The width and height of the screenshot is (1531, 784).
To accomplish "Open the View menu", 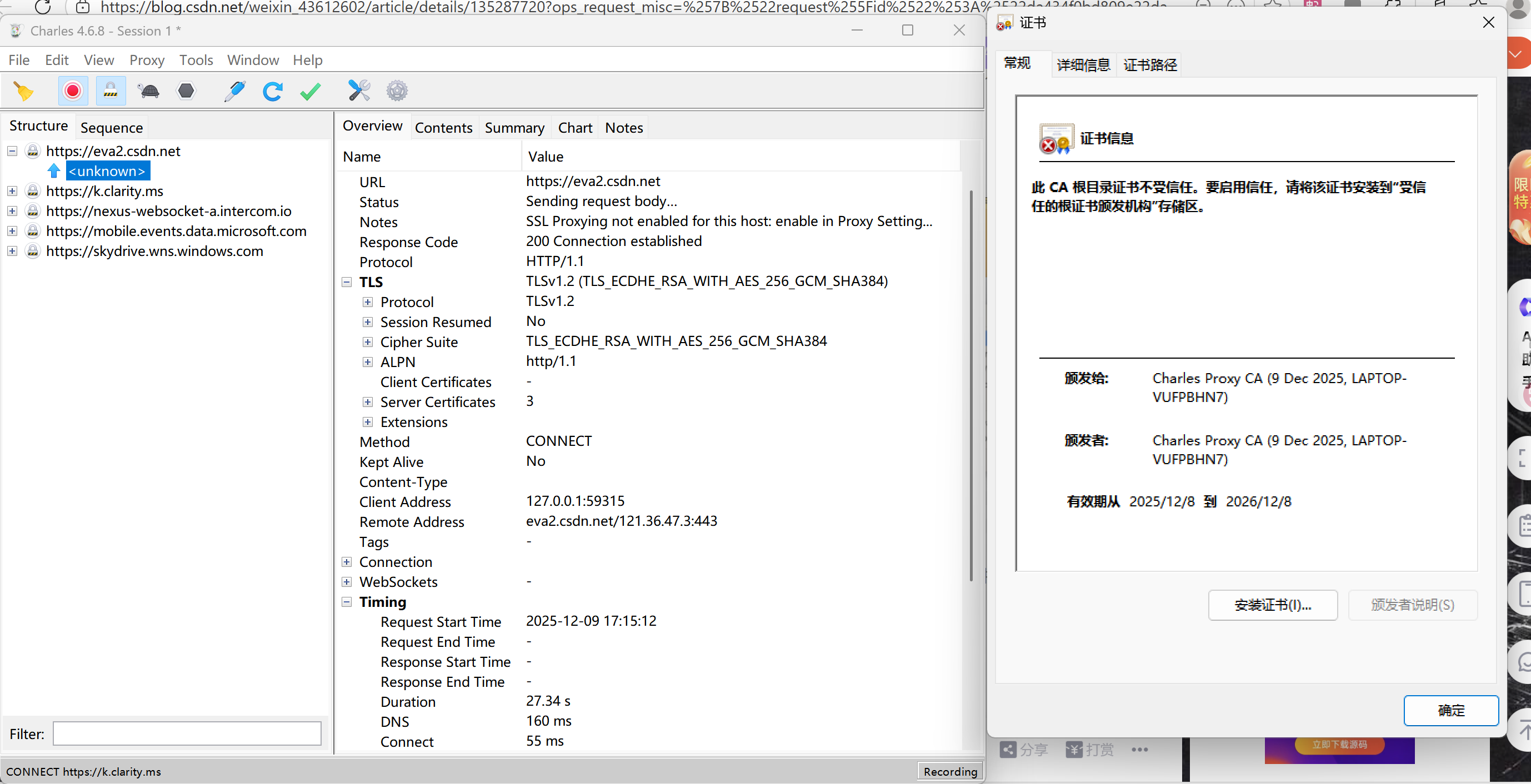I will coord(99,60).
